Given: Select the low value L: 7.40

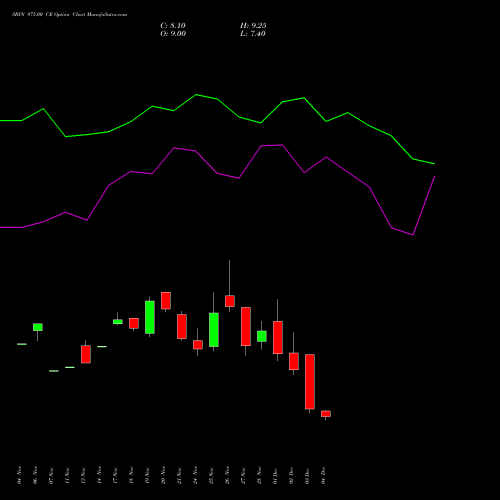Looking at the screenshot, I should pyautogui.click(x=253, y=34).
